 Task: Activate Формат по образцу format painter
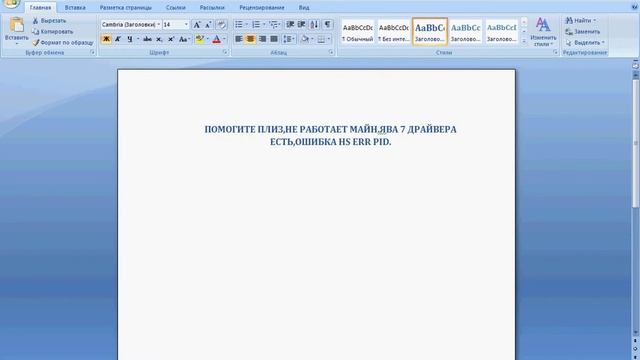point(63,42)
